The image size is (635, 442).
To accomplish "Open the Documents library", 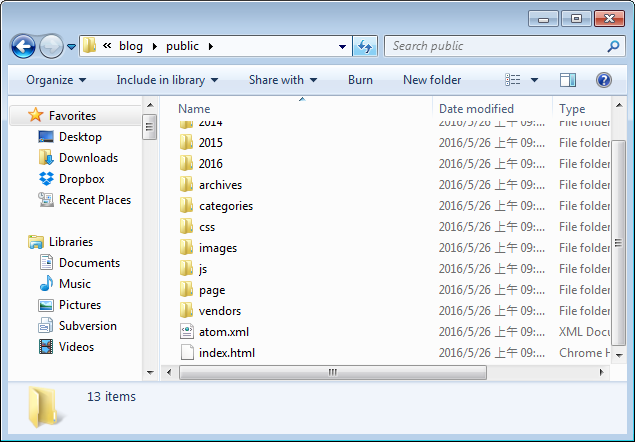I will pos(89,263).
